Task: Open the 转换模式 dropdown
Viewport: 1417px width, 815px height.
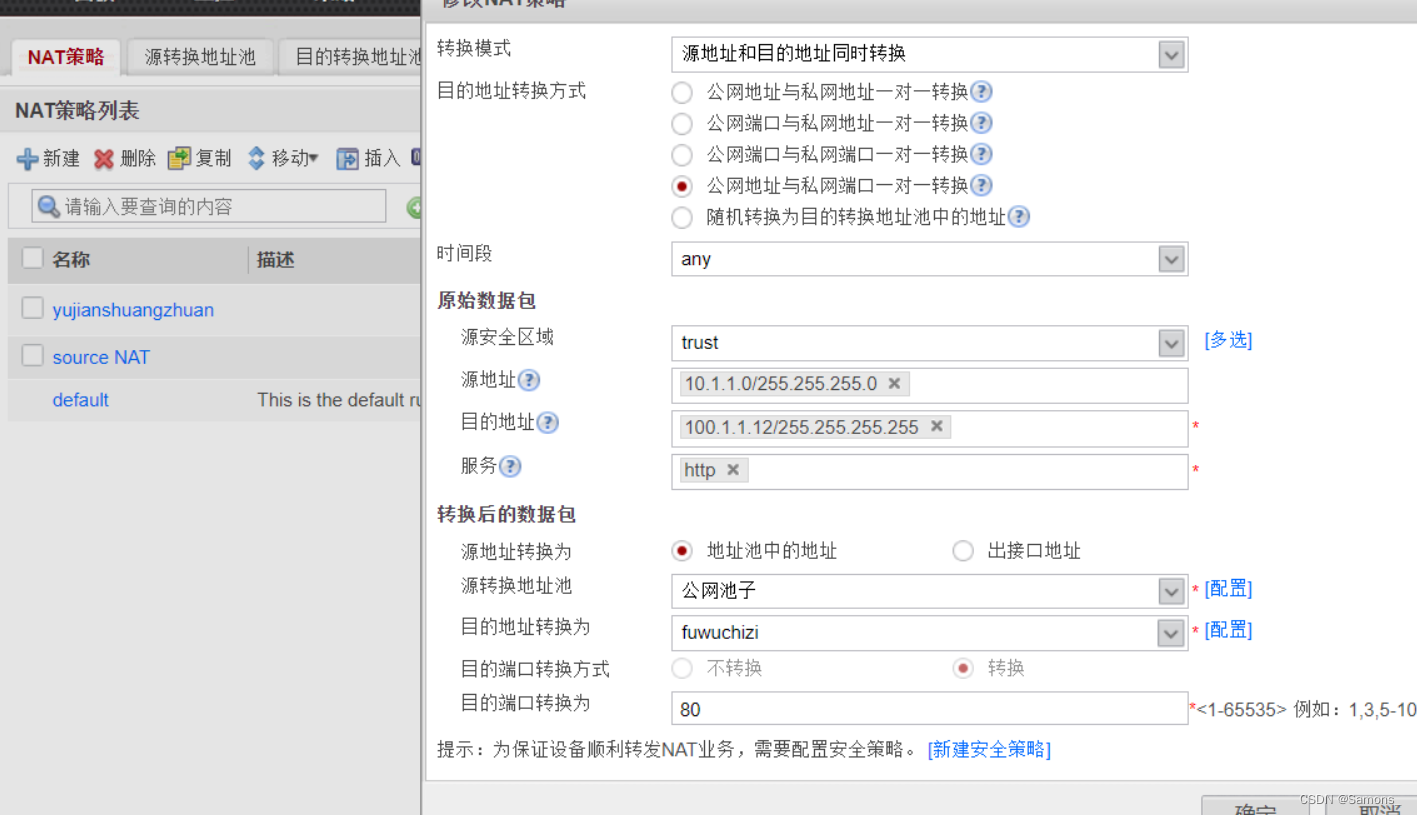Action: [1172, 54]
